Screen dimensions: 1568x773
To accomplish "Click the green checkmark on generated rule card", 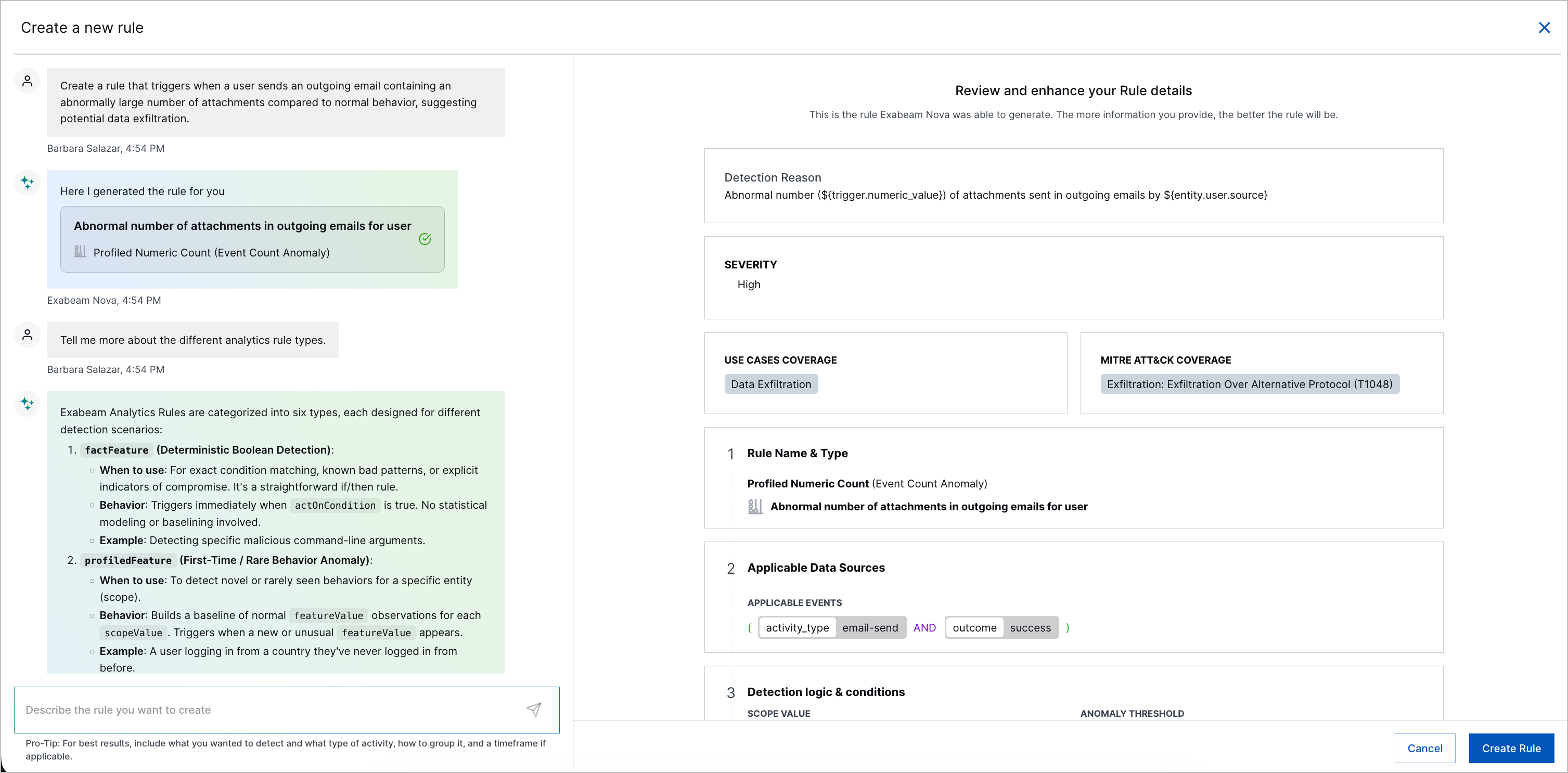I will coord(425,239).
